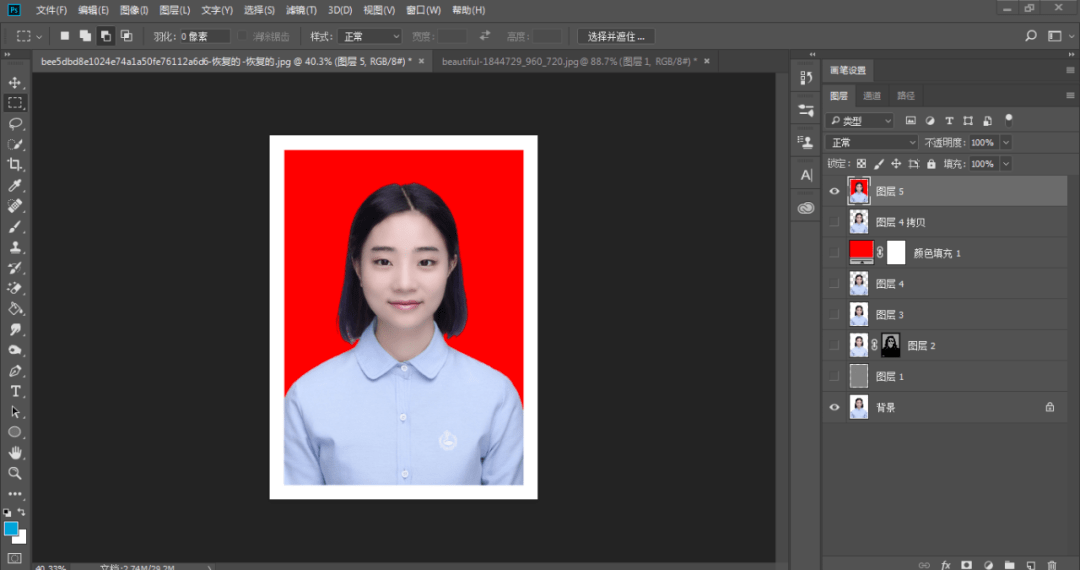Select the Crop tool
The width and height of the screenshot is (1080, 570).
pyautogui.click(x=14, y=165)
